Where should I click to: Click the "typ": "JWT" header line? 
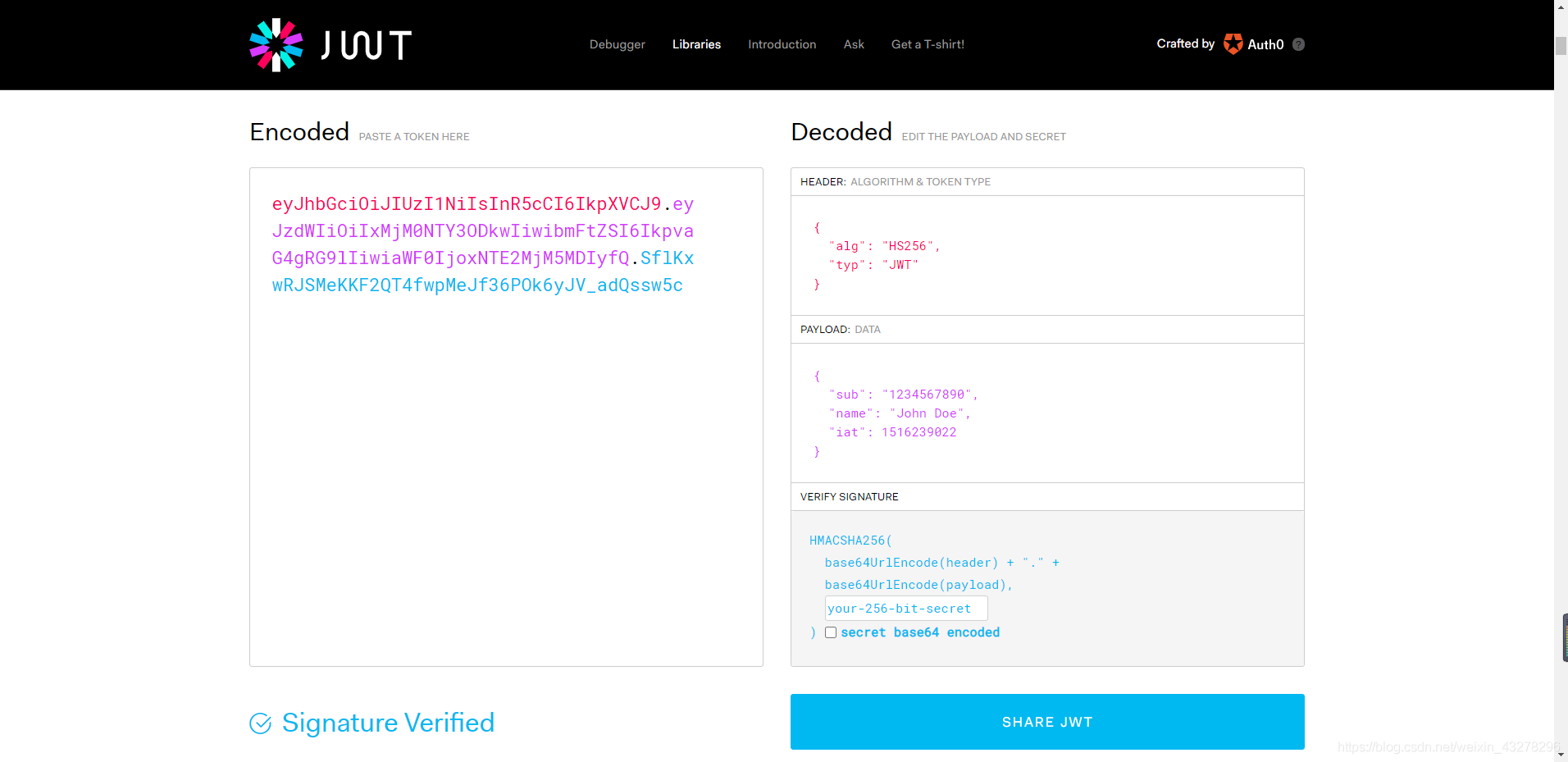click(x=873, y=265)
